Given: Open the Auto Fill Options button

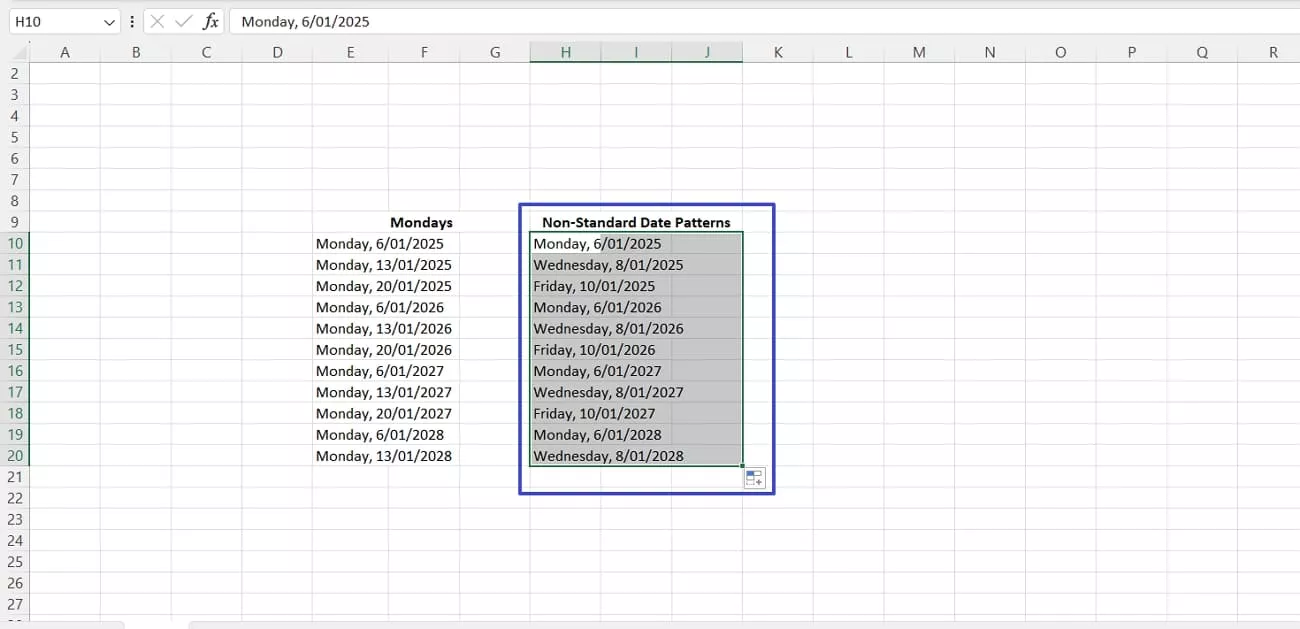Looking at the screenshot, I should [x=754, y=478].
